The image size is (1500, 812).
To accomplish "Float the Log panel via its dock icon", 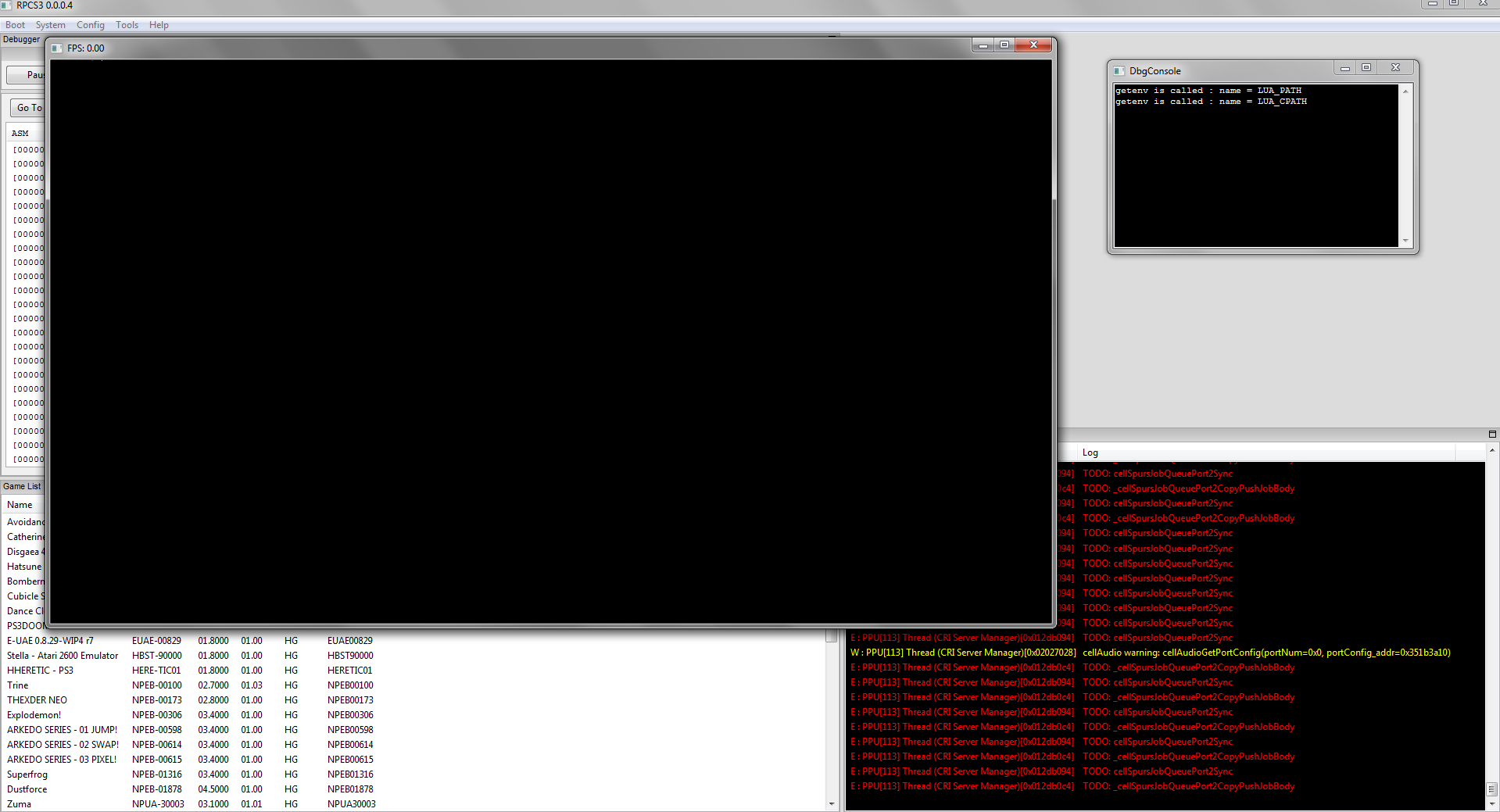I will (1492, 435).
